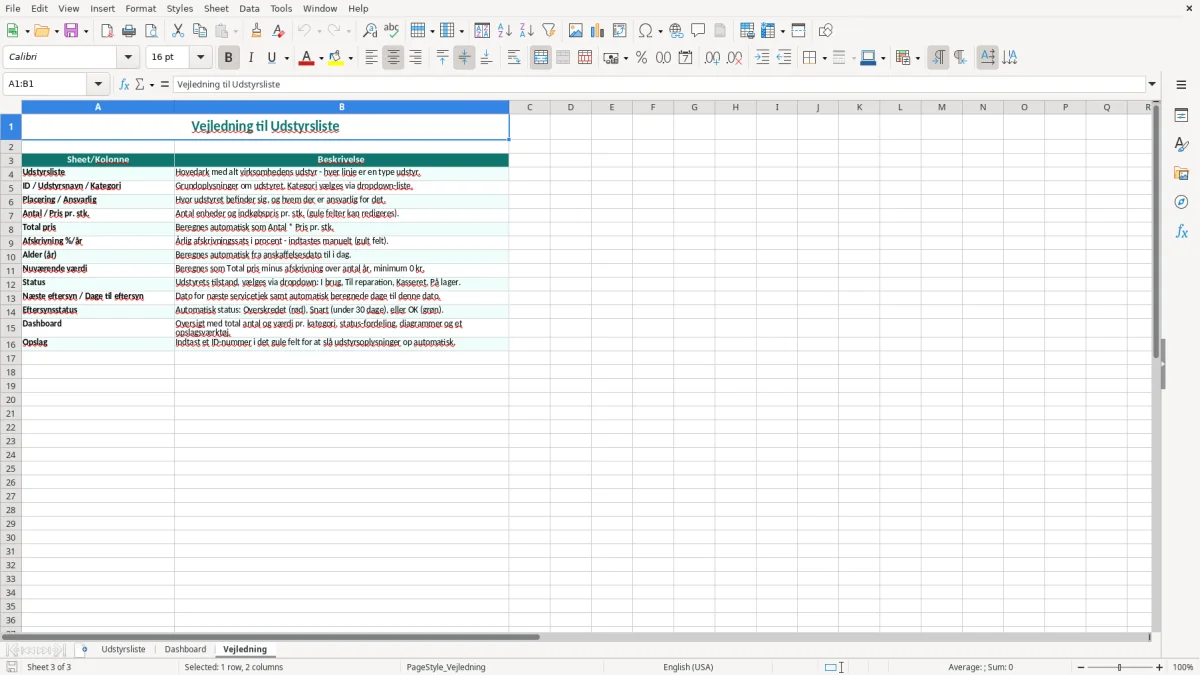Toggle bold formatting
The image size is (1200, 675).
[229, 58]
